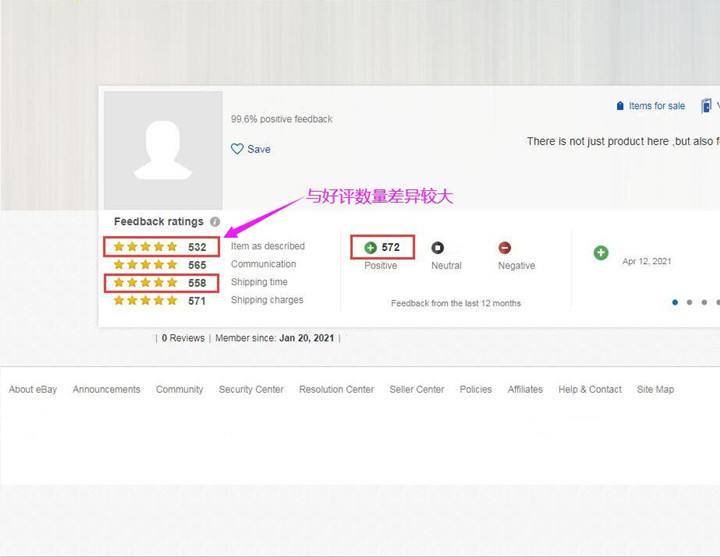This screenshot has height=557, width=720.
Task: Click the Neutral feedback label
Action: [x=446, y=265]
